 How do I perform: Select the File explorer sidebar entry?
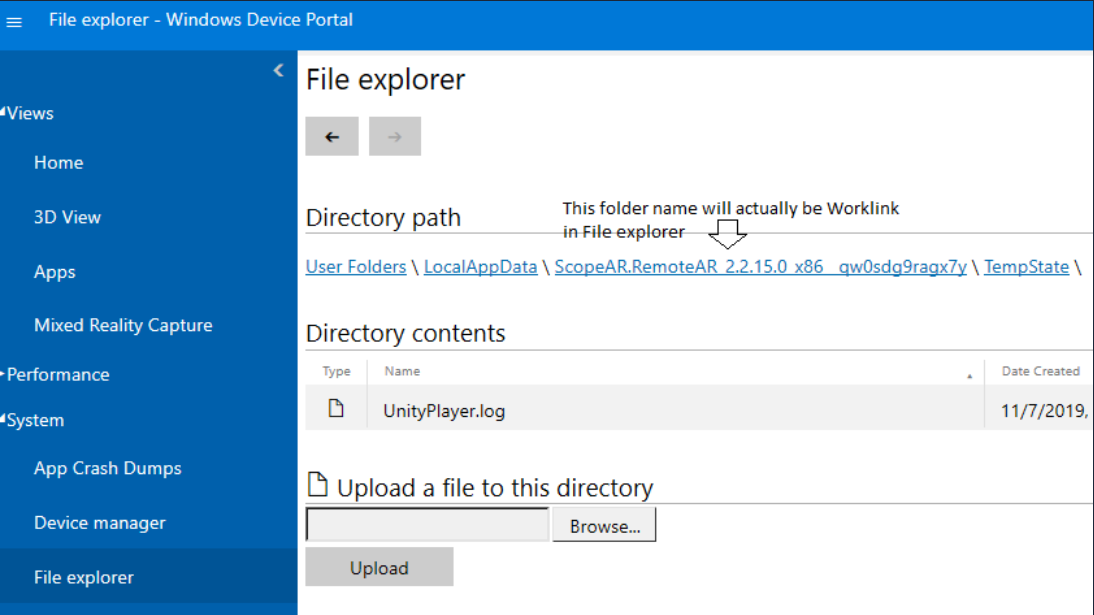click(81, 577)
